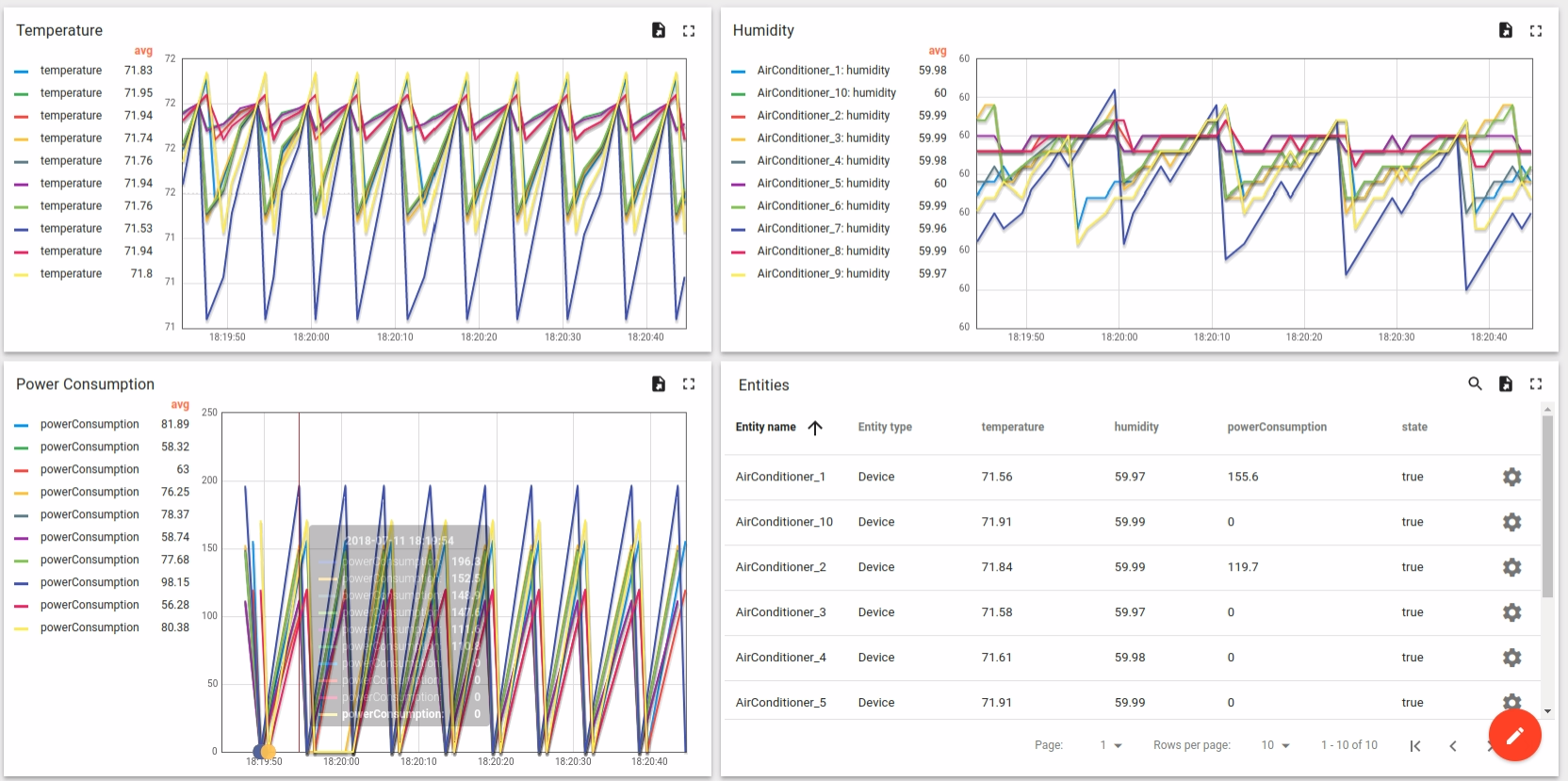The width and height of the screenshot is (1568, 781).
Task: Expand Humidity widget to fullscreen
Action: click(x=1536, y=30)
